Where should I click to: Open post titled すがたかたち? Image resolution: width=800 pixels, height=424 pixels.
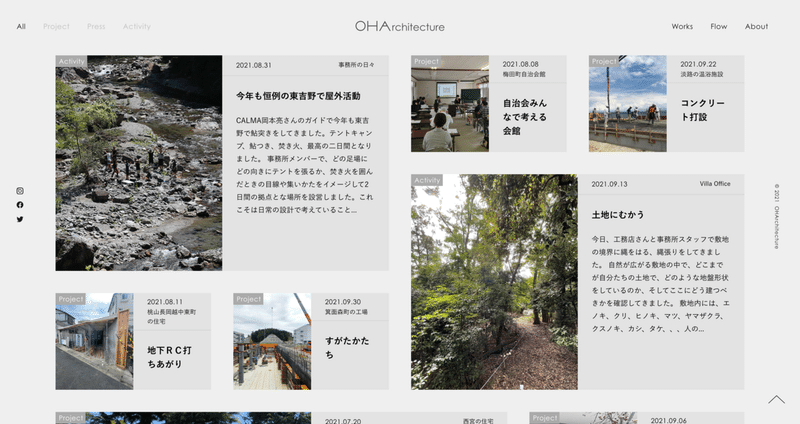pos(347,347)
